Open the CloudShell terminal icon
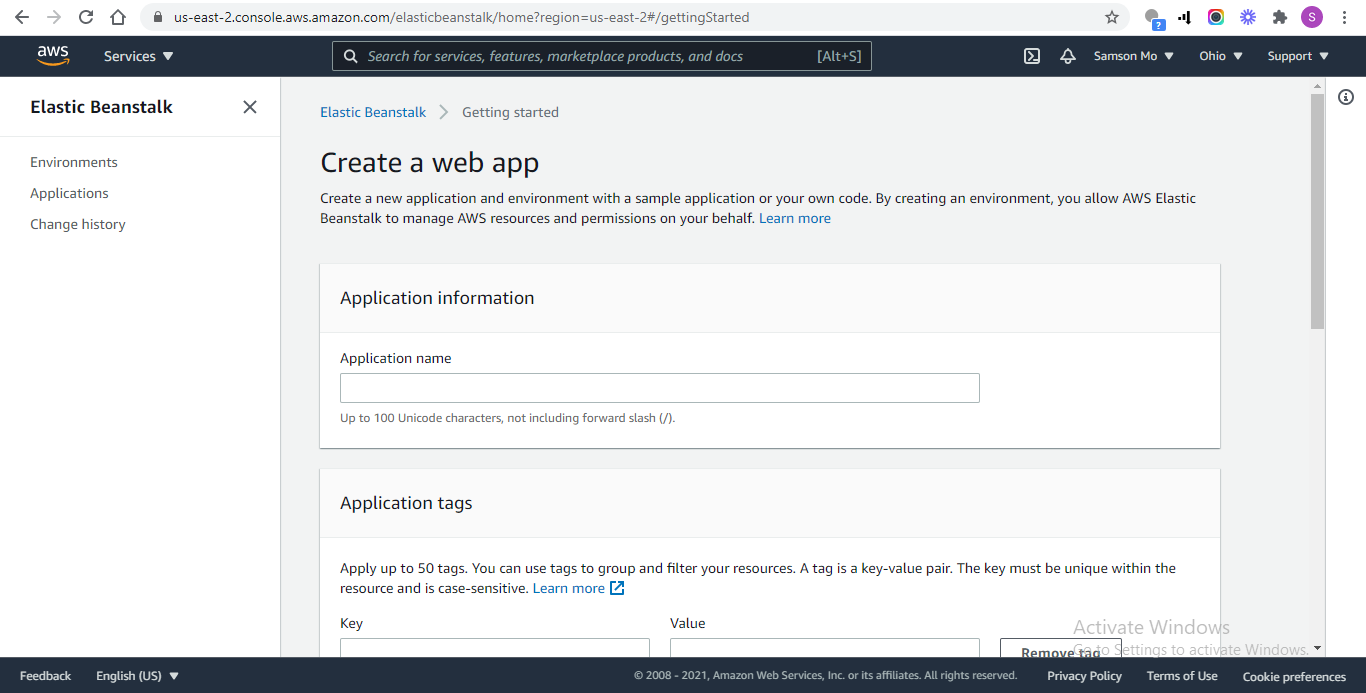The height and width of the screenshot is (693, 1366). (x=1032, y=56)
